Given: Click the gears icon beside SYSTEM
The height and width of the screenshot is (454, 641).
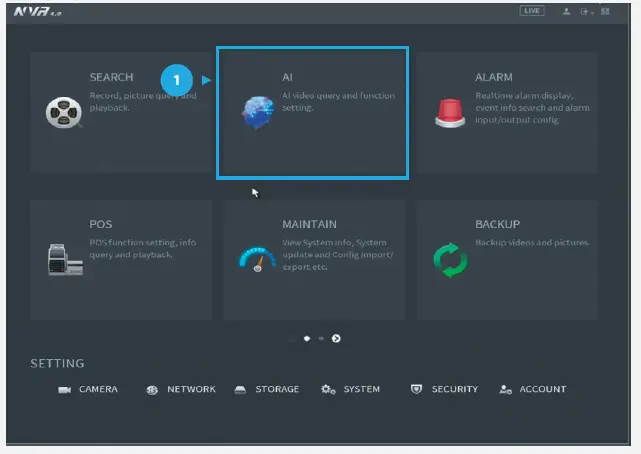Looking at the screenshot, I should (x=328, y=389).
